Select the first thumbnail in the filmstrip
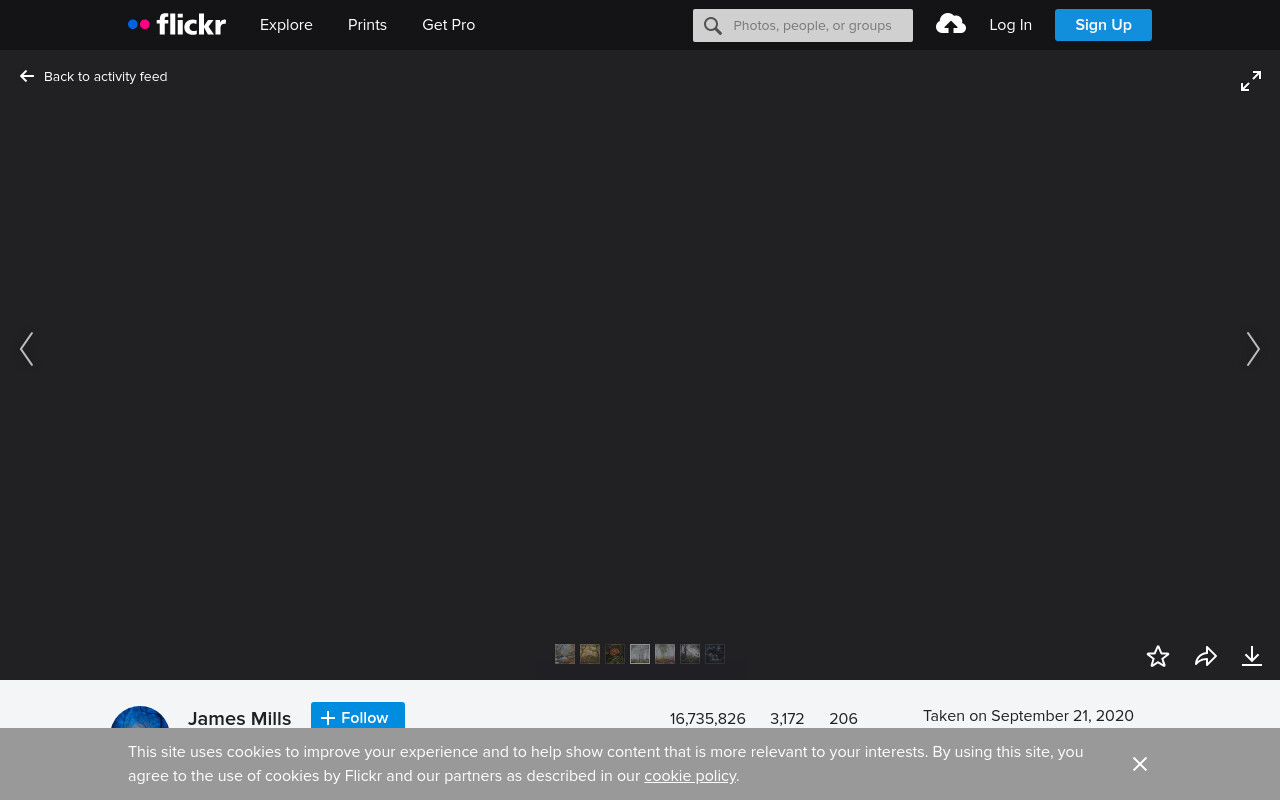Image resolution: width=1280 pixels, height=800 pixels. tap(565, 654)
